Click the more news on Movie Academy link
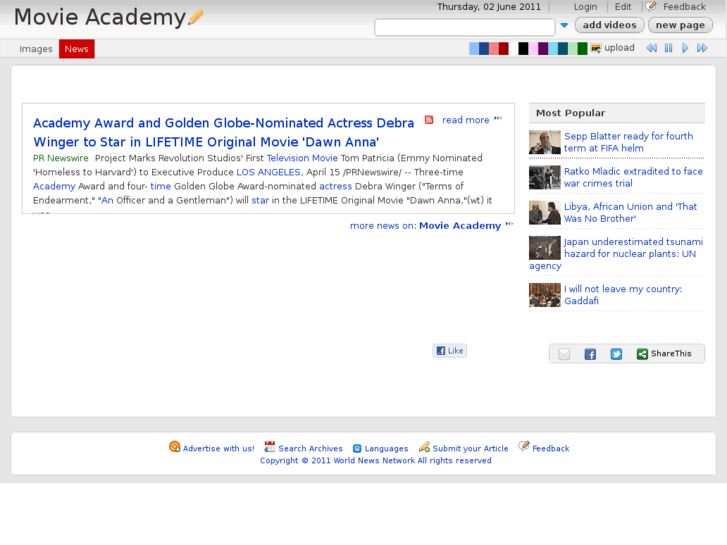727x545 pixels. click(x=425, y=226)
